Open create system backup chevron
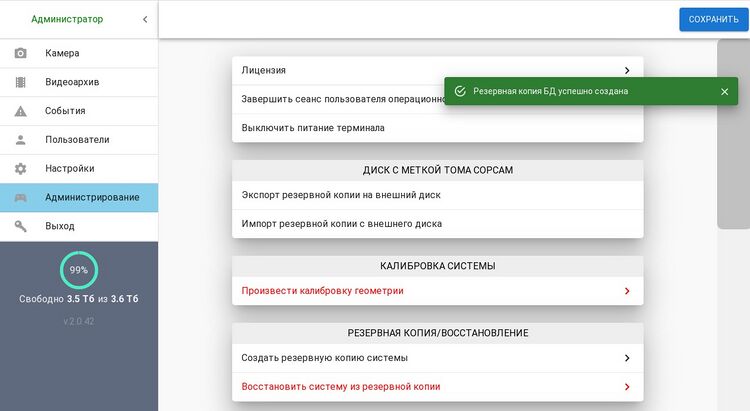Screen dimensions: 750x411 click(626, 358)
